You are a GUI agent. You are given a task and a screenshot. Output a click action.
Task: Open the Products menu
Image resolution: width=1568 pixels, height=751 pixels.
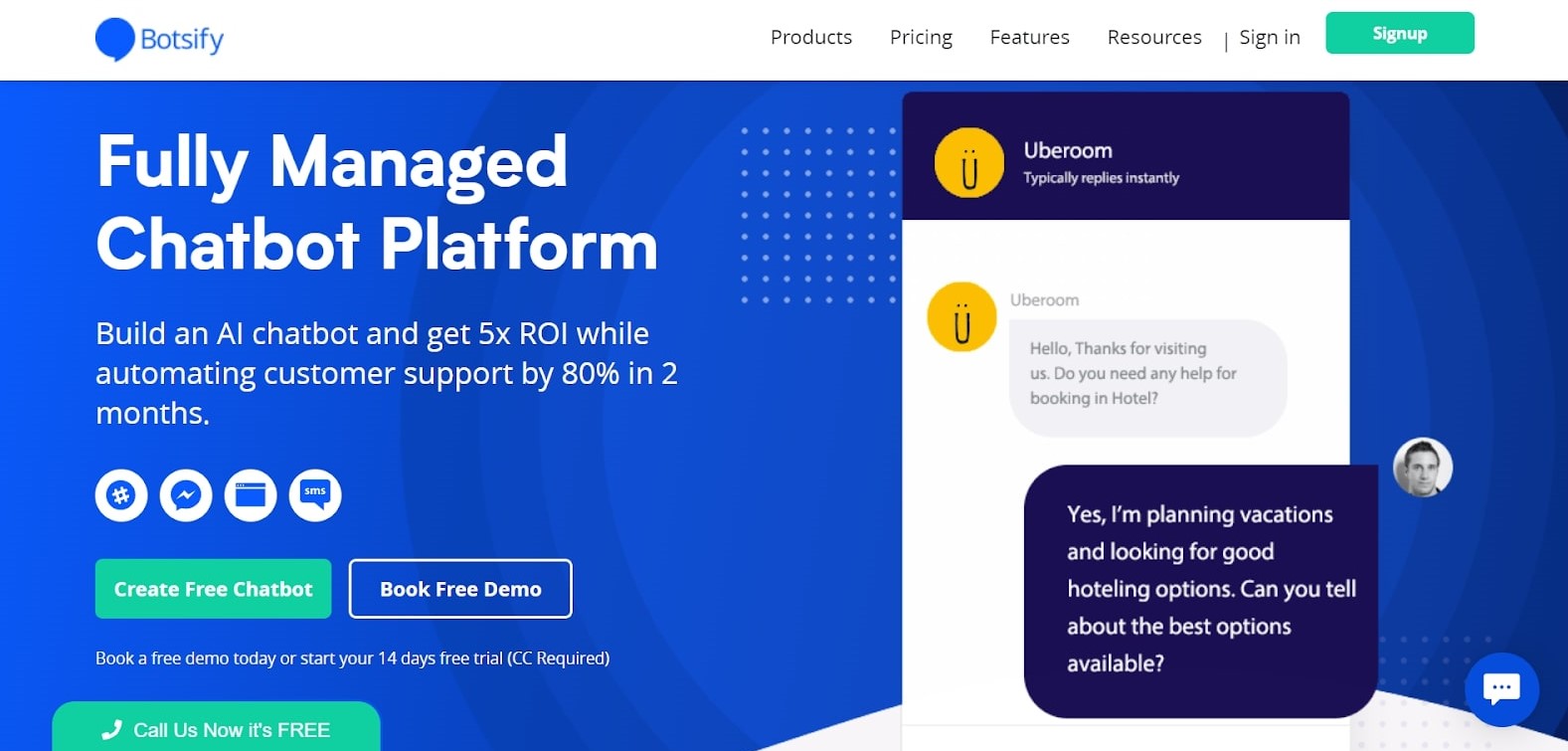tap(811, 38)
